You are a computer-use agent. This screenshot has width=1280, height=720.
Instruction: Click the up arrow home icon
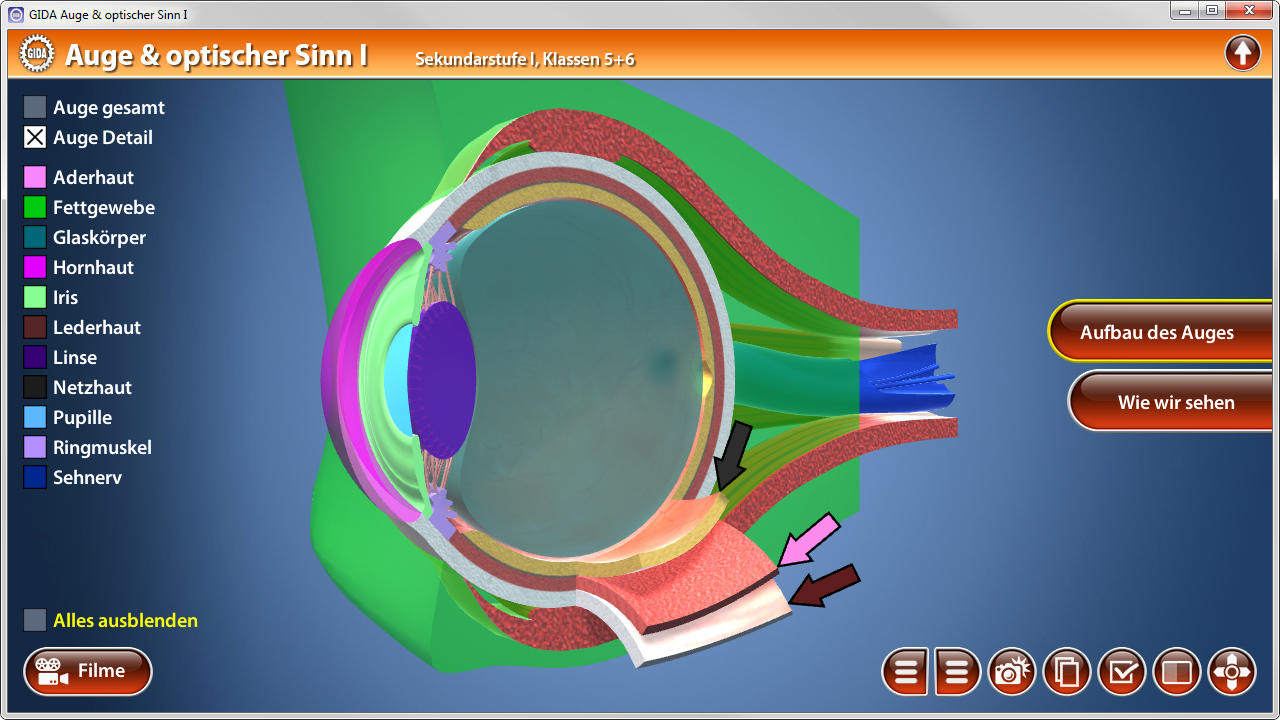click(x=1242, y=53)
